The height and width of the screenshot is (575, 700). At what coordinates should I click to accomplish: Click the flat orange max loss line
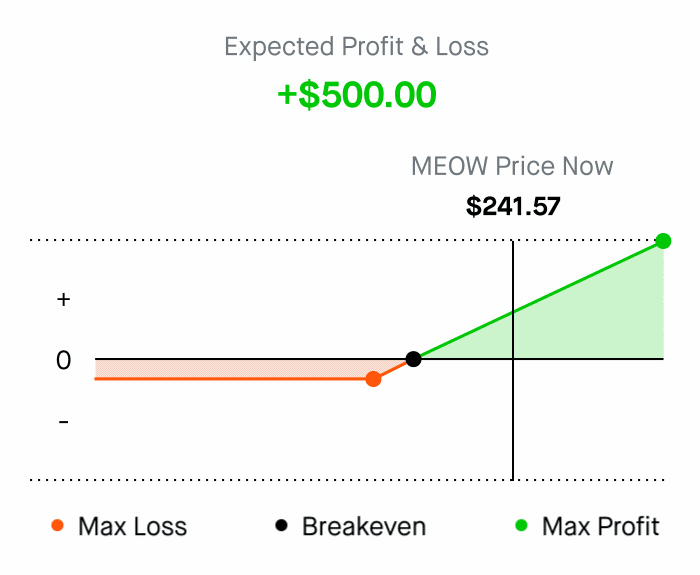click(230, 379)
